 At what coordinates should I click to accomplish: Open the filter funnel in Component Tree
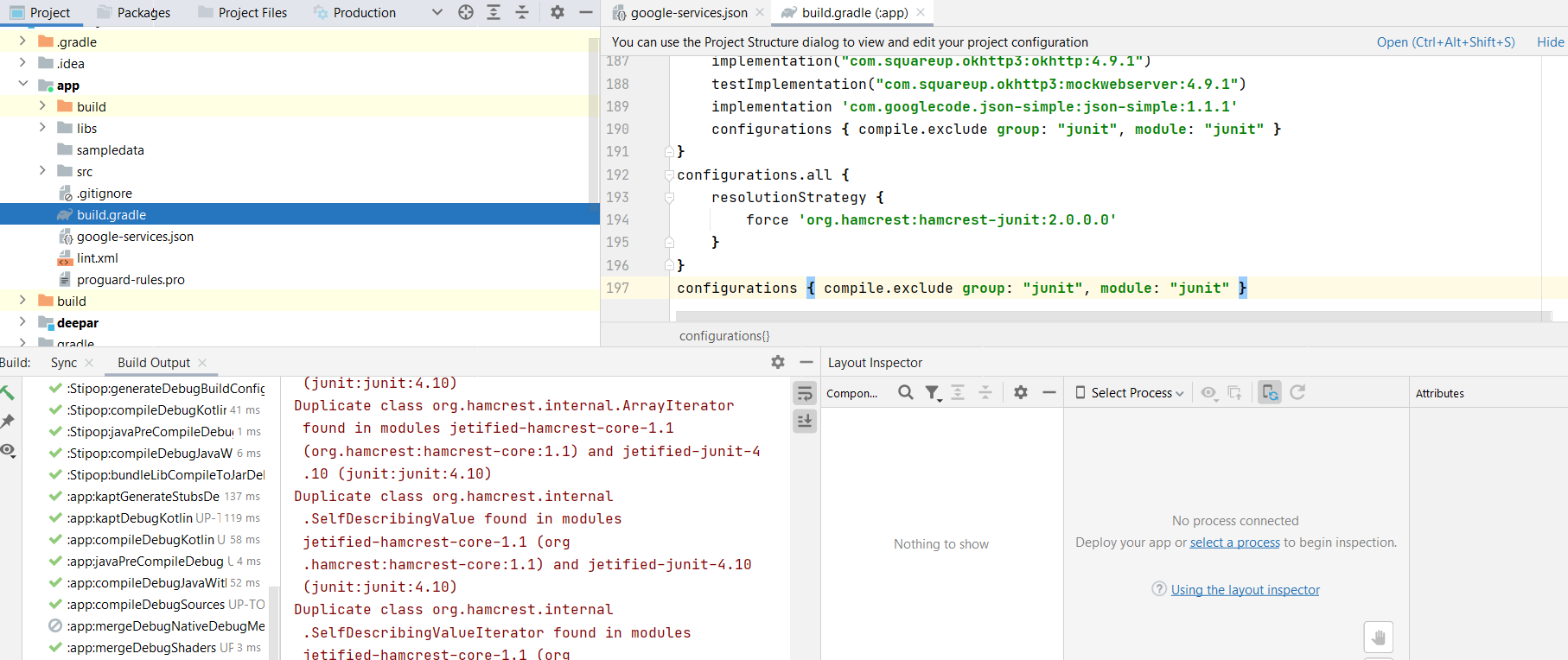[933, 392]
